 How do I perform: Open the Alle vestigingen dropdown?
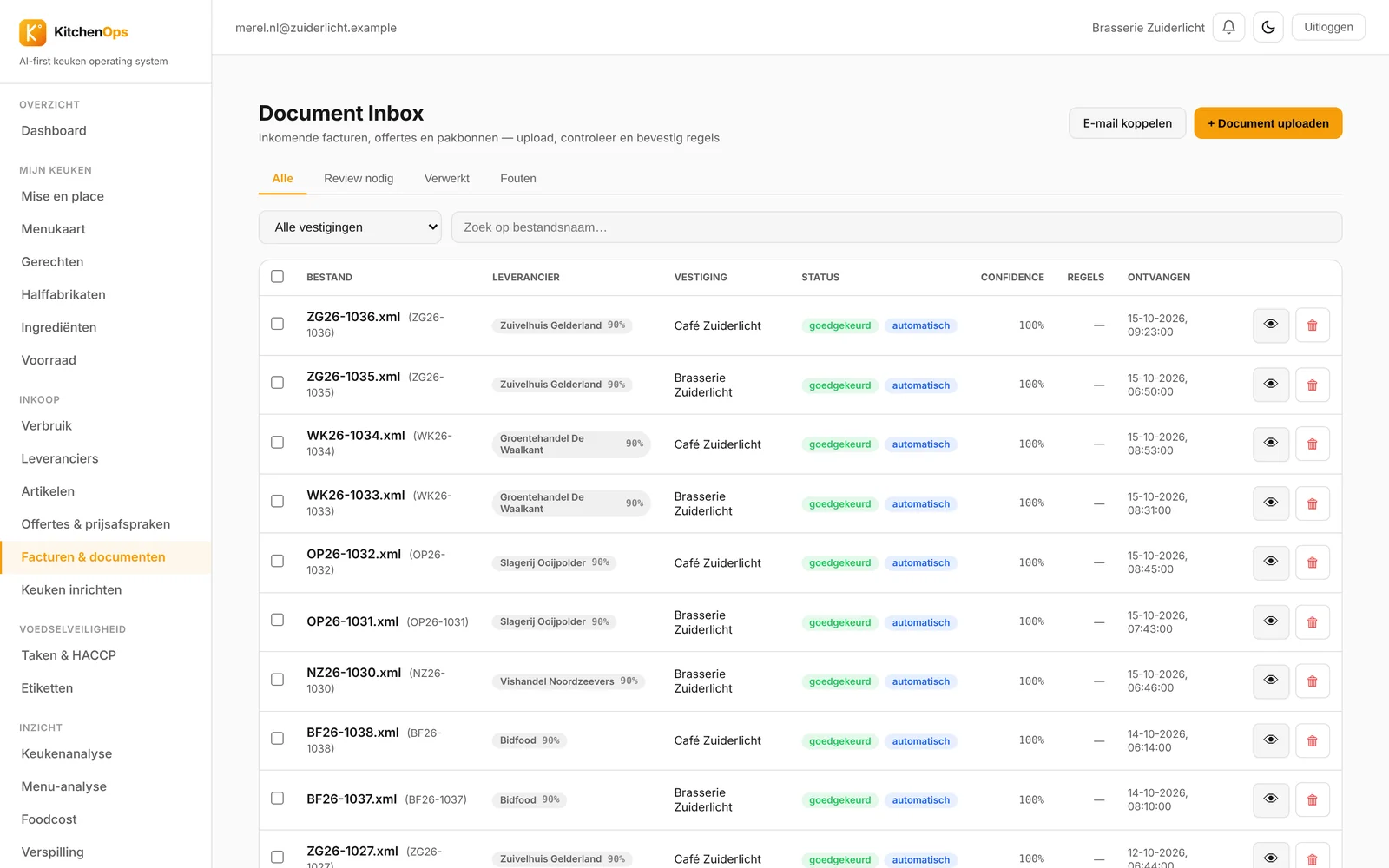click(350, 227)
